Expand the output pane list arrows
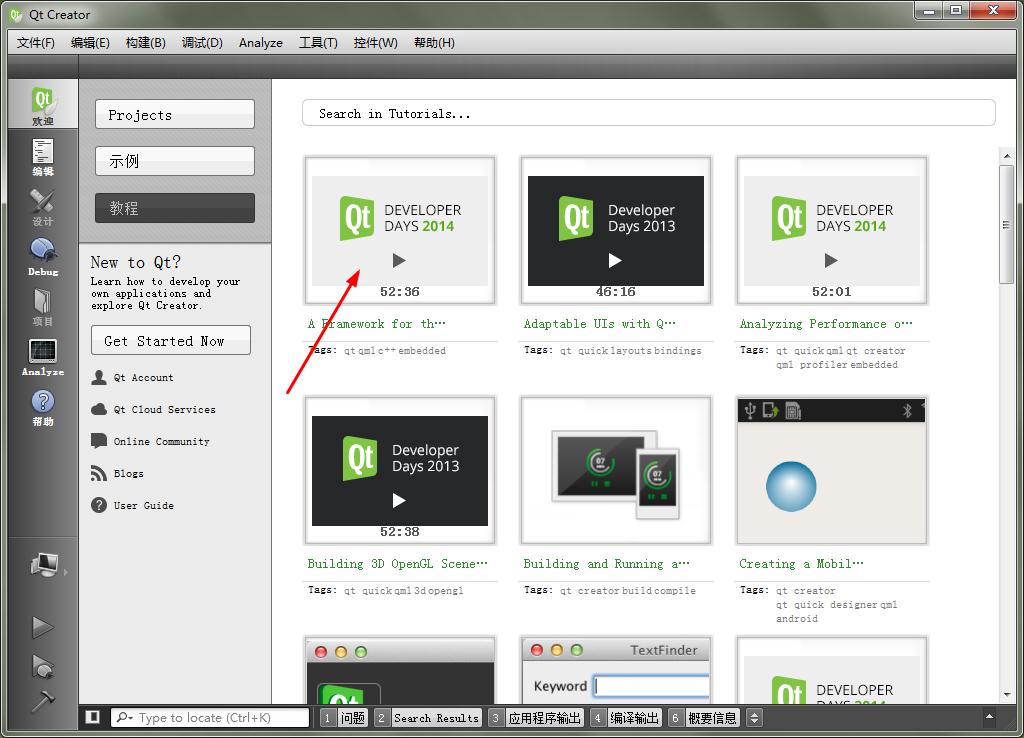Screen dimensions: 1024x738 [x=754, y=717]
